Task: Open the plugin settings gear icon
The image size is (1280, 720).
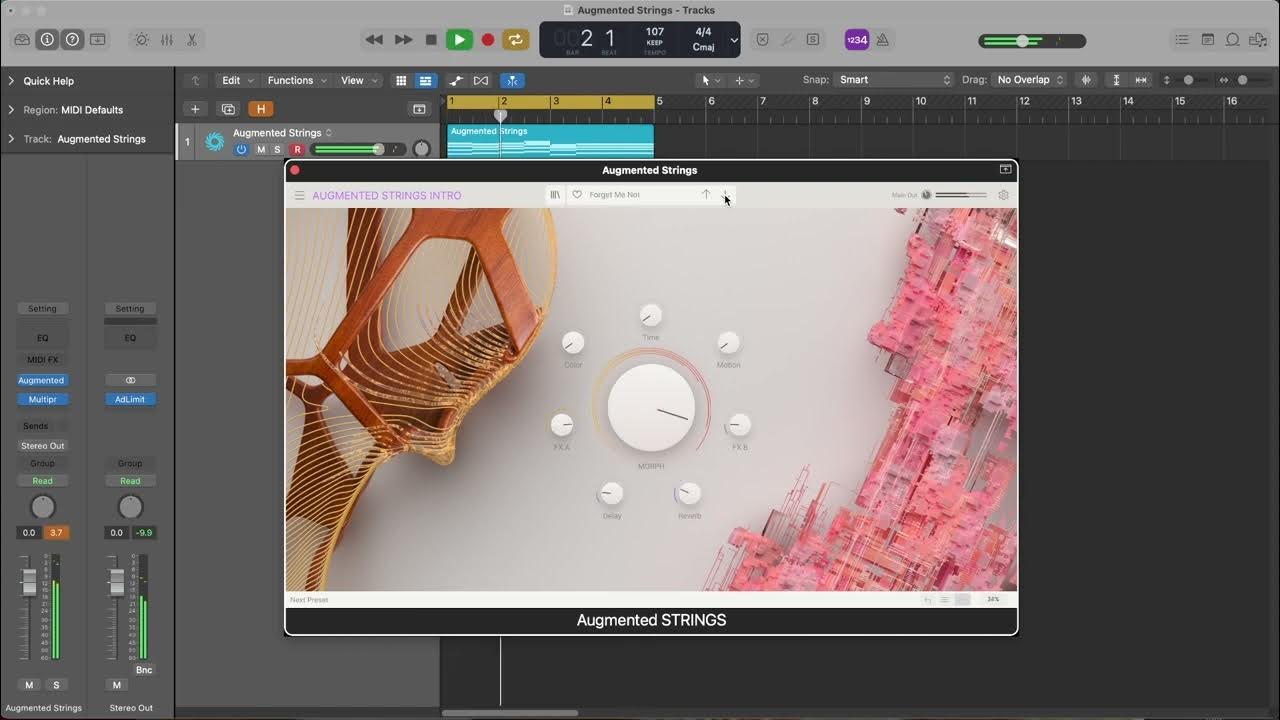Action: tap(1004, 195)
